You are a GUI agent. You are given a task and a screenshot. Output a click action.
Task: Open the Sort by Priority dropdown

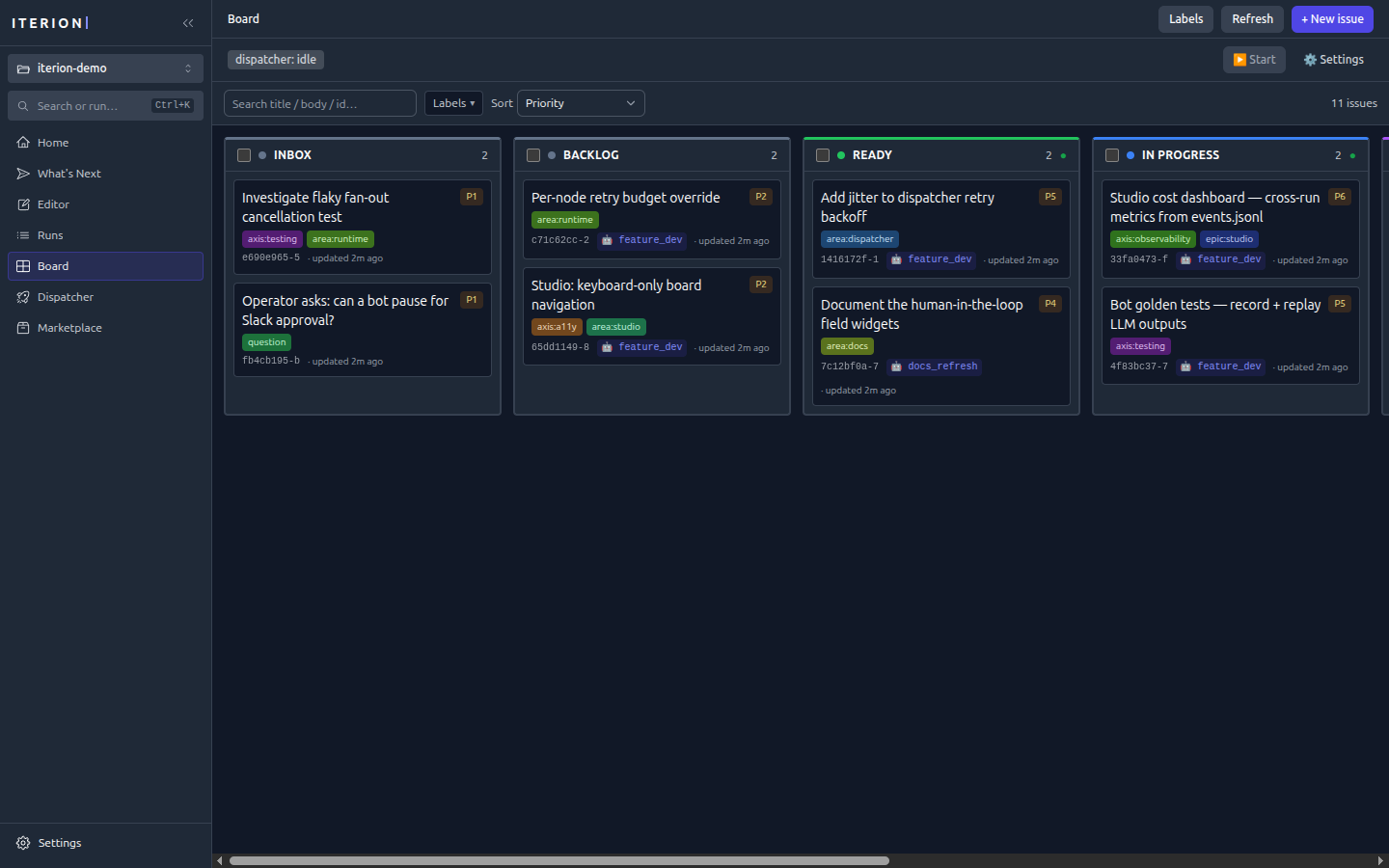tap(581, 103)
